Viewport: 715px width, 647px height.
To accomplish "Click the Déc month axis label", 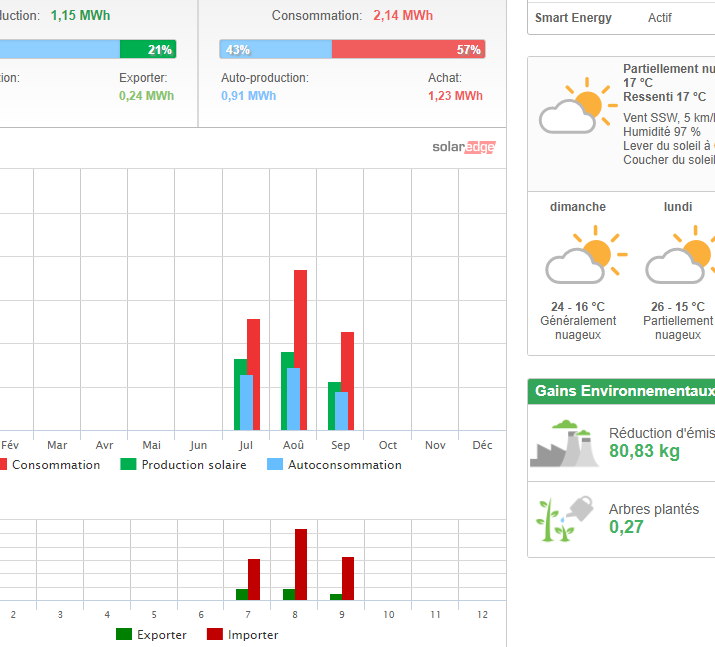I will pyautogui.click(x=482, y=445).
